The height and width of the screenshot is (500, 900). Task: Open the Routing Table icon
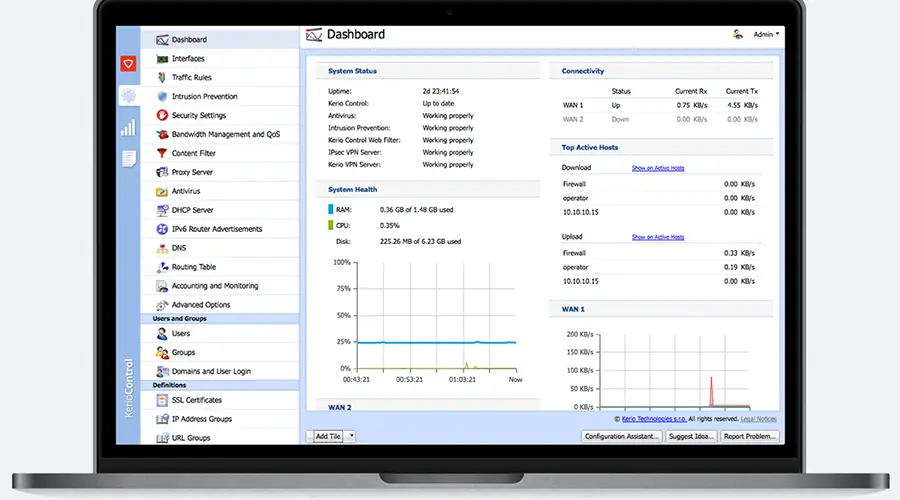pos(162,267)
